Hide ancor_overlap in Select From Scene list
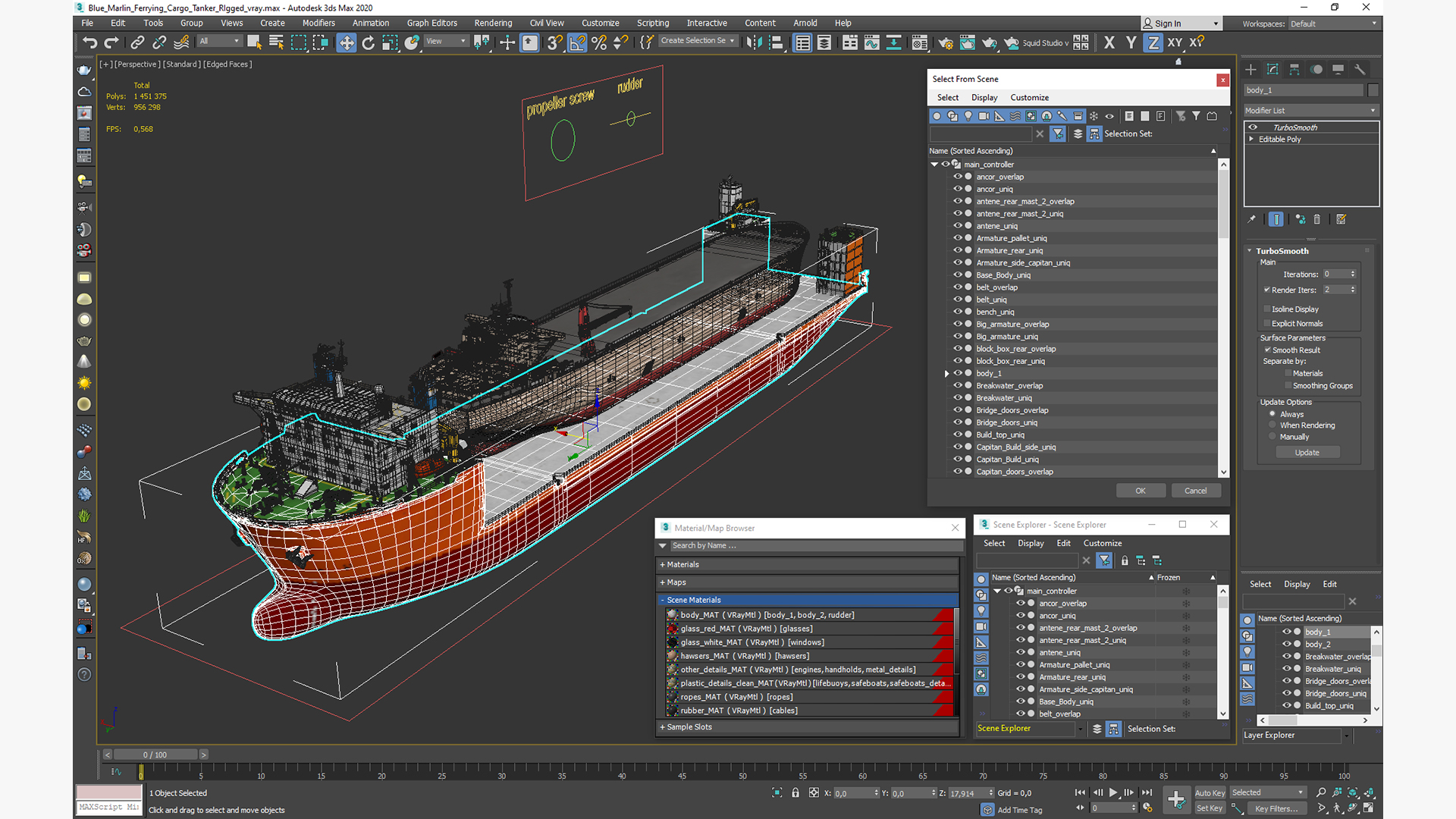This screenshot has height=819, width=1456. click(x=958, y=177)
